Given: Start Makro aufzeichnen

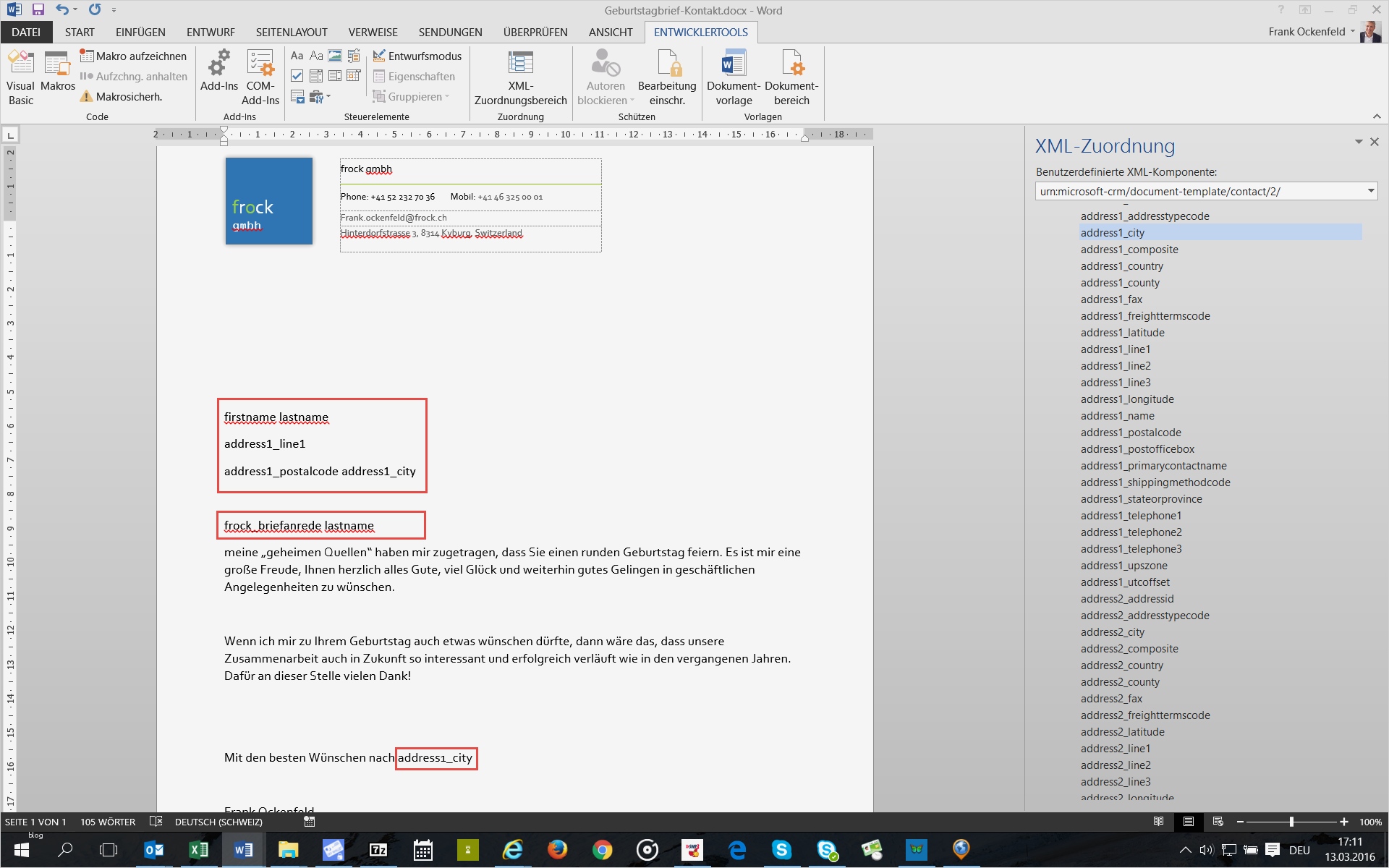Looking at the screenshot, I should click(x=133, y=55).
